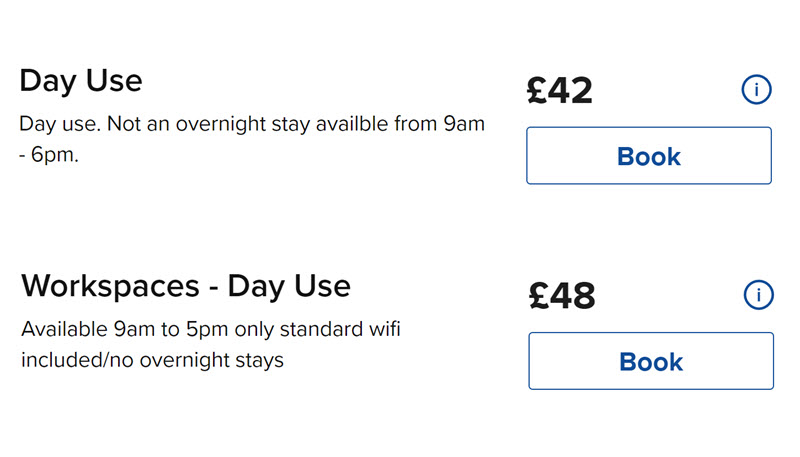This screenshot has width=800, height=457.
Task: Click "included/no overnight stays" text line
Action: pos(152,360)
